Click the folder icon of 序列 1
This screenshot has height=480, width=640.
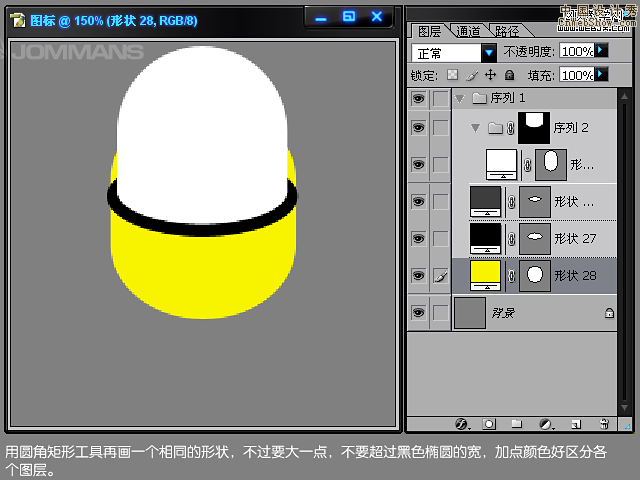[x=479, y=98]
